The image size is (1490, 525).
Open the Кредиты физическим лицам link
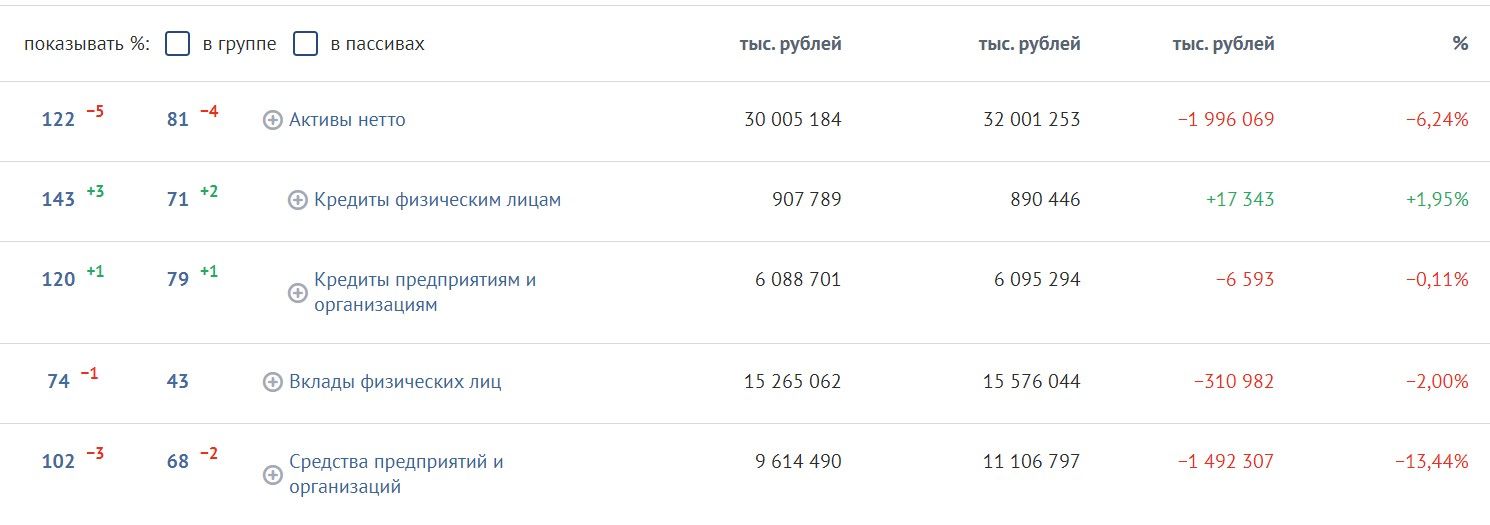[437, 200]
